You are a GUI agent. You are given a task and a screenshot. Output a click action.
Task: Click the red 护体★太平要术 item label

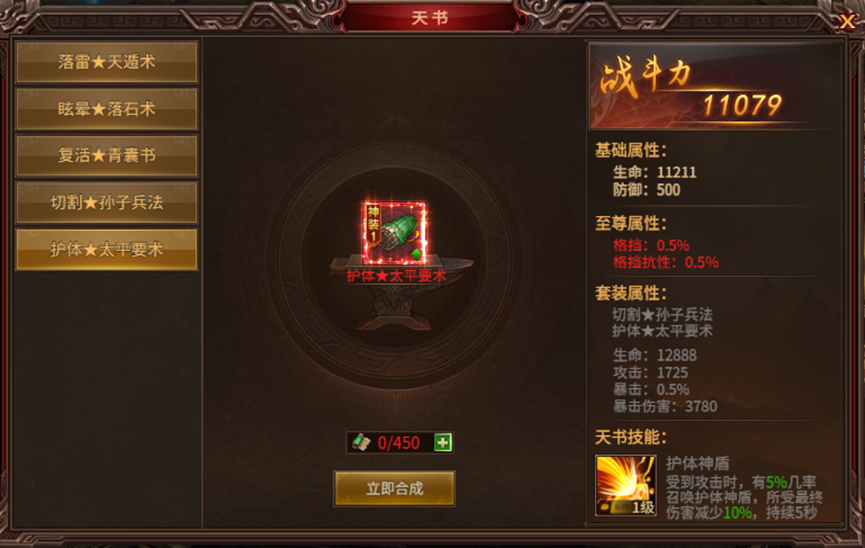point(396,275)
